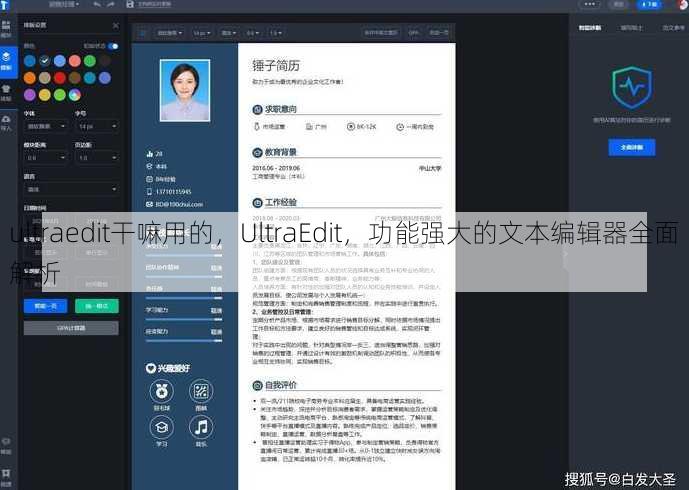Viewport: 689px width, 490px height.
Task: Click the 兴趣爱好 heart heading
Action: 168,368
